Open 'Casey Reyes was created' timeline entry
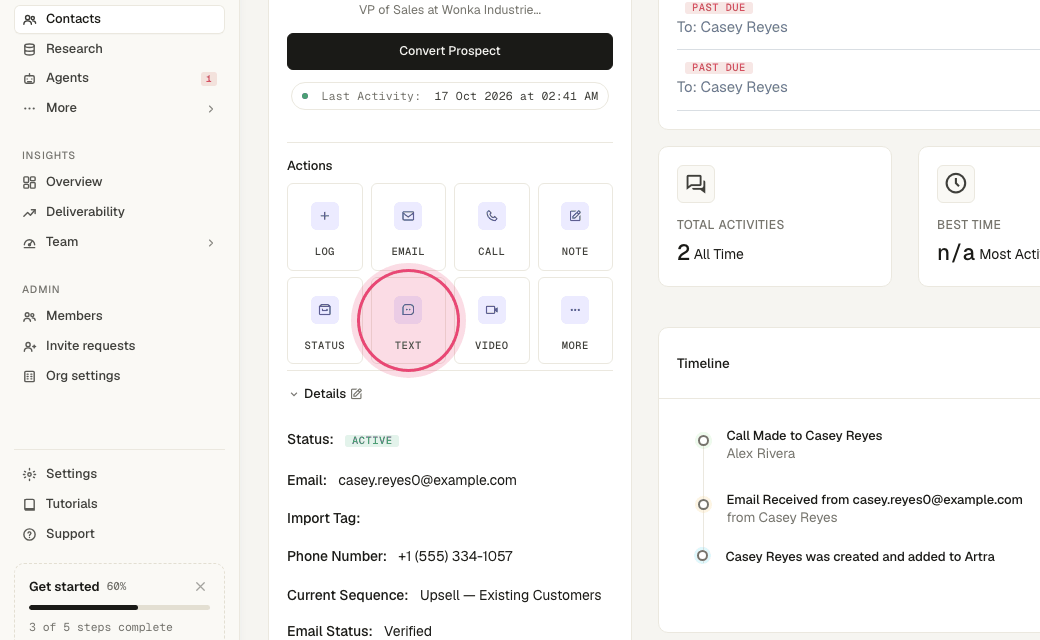The image size is (1040, 640). click(x=860, y=557)
